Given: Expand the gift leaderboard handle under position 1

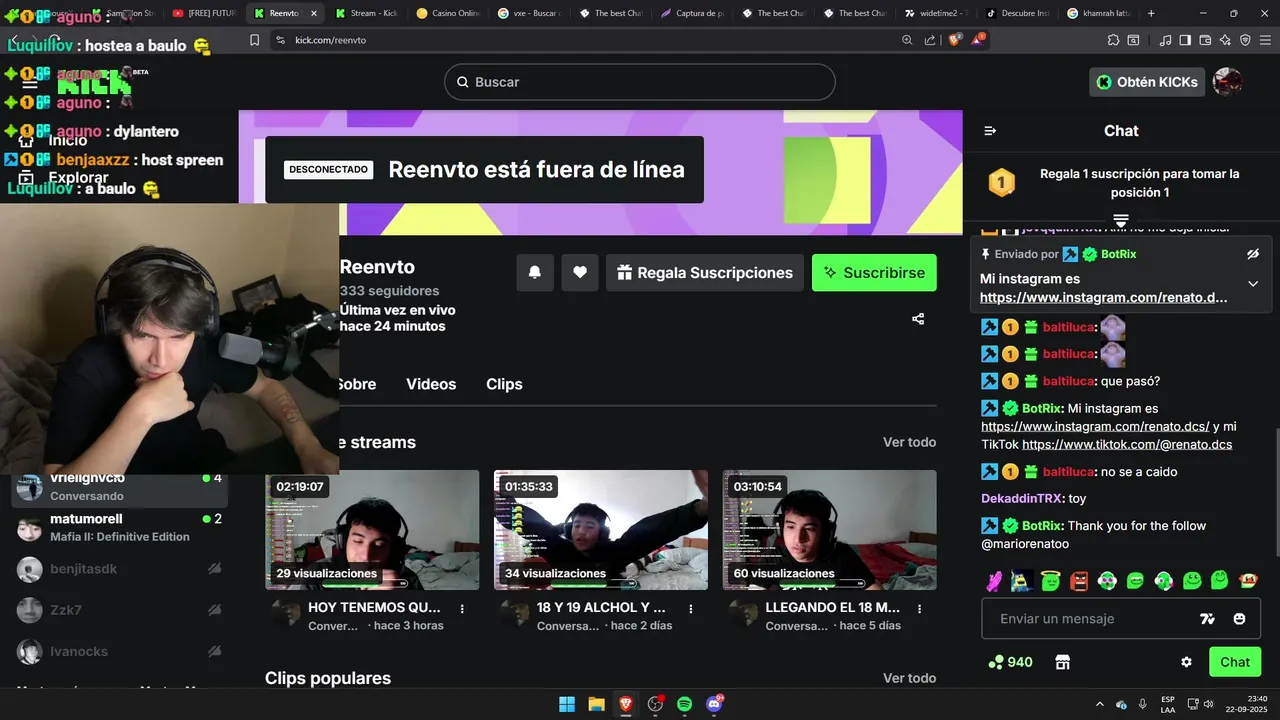Looking at the screenshot, I should (x=1121, y=220).
